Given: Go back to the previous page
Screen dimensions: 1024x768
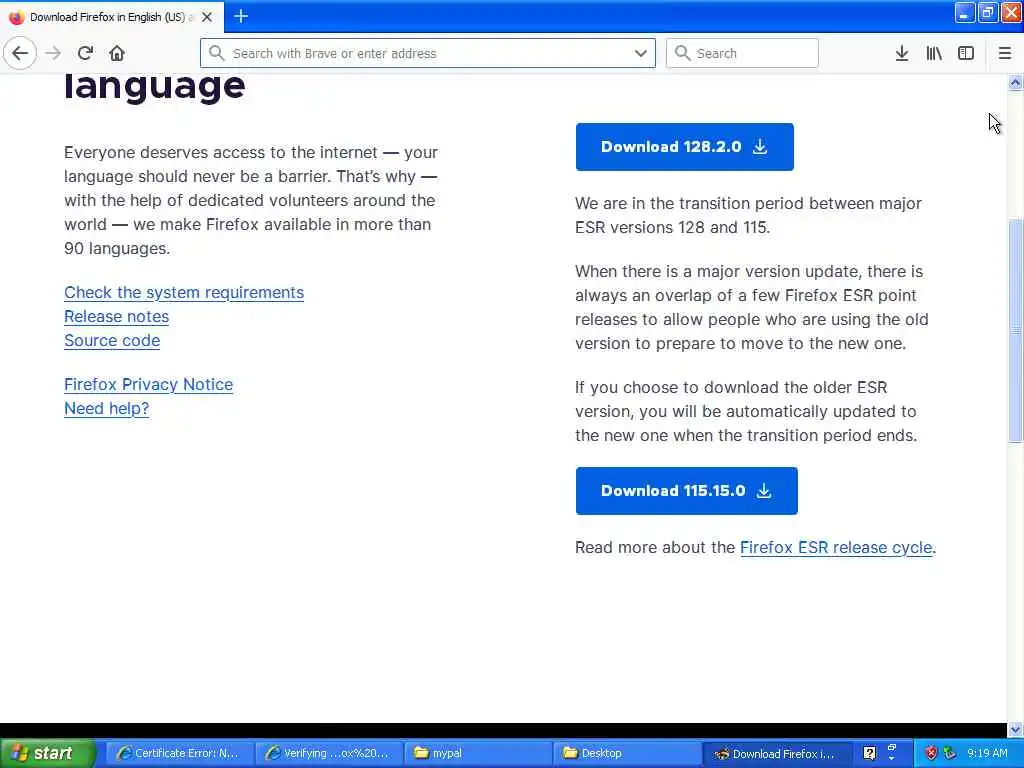Looking at the screenshot, I should pyautogui.click(x=20, y=53).
